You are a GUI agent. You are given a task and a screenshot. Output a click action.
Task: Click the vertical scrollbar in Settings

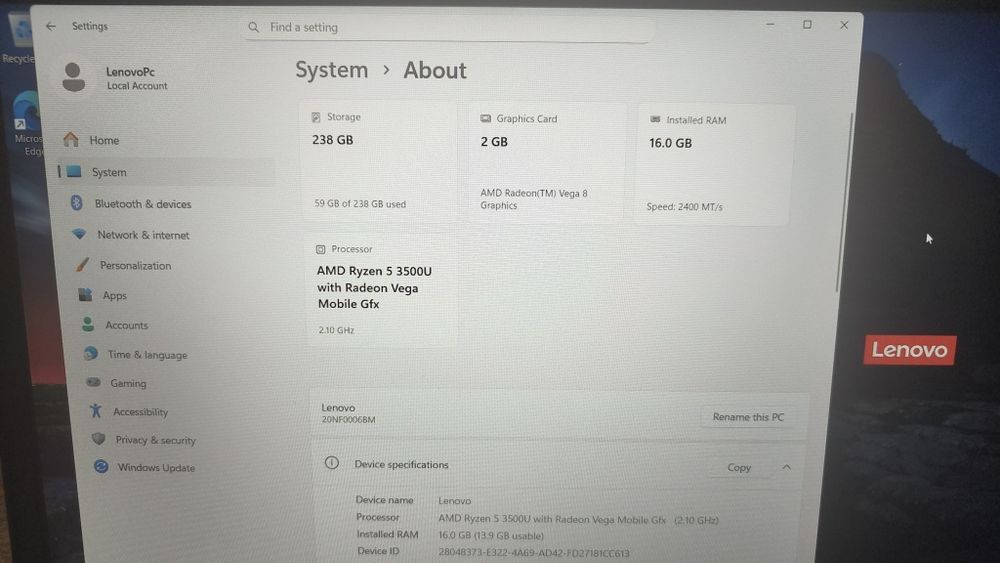point(844,204)
